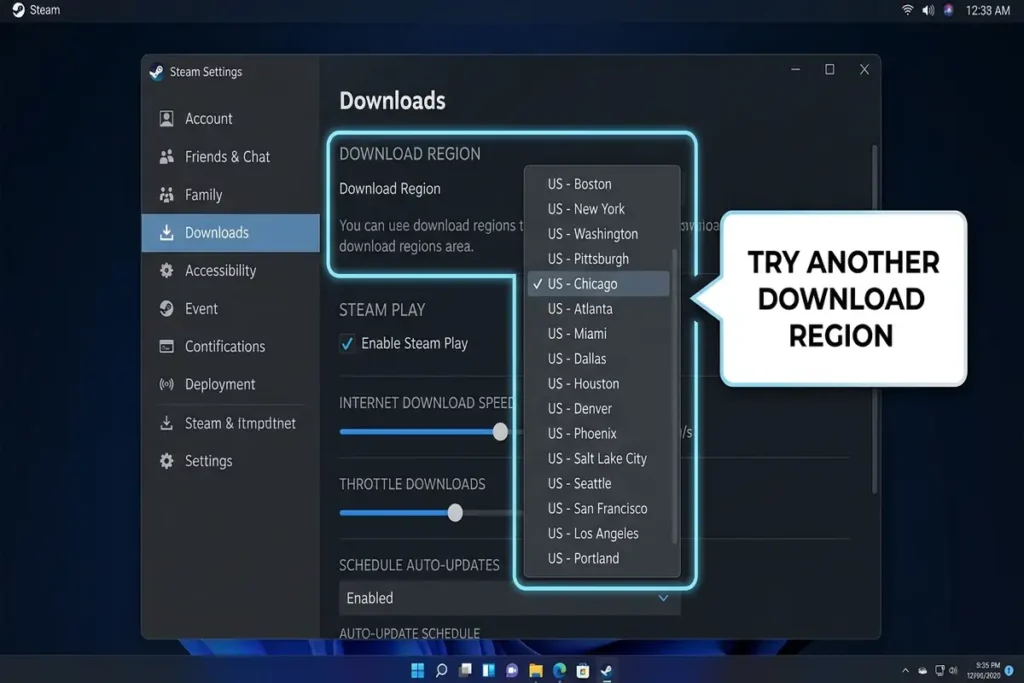Click the Settings gear icon in sidebar
The height and width of the screenshot is (683, 1024).
click(167, 460)
